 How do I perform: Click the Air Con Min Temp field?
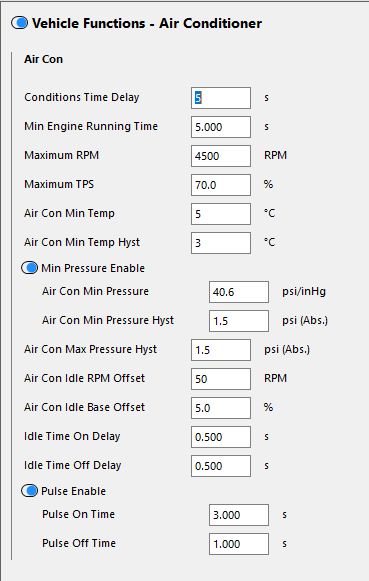(x=221, y=214)
